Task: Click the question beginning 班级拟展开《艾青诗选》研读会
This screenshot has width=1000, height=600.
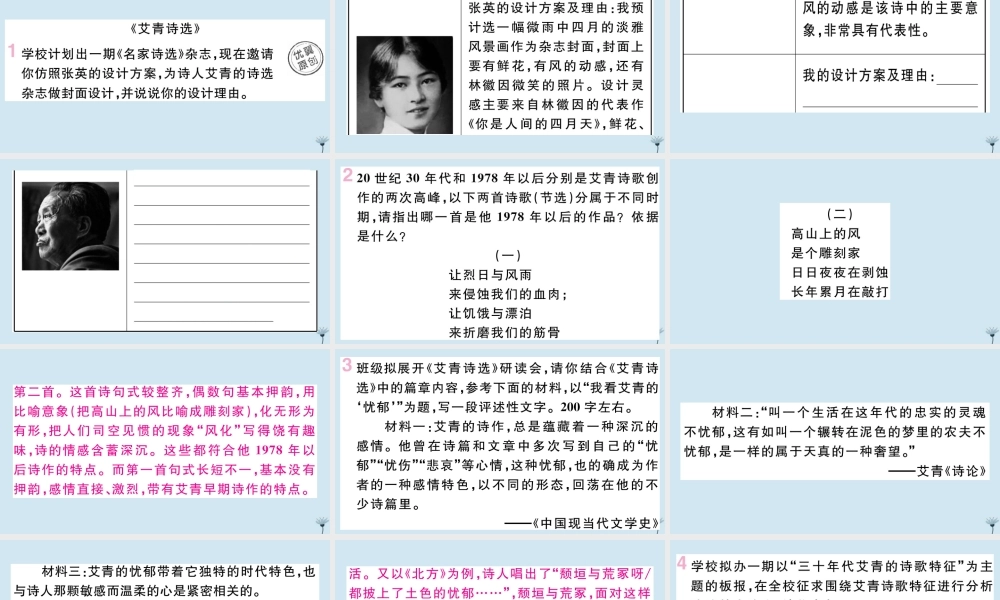Action: [508, 388]
